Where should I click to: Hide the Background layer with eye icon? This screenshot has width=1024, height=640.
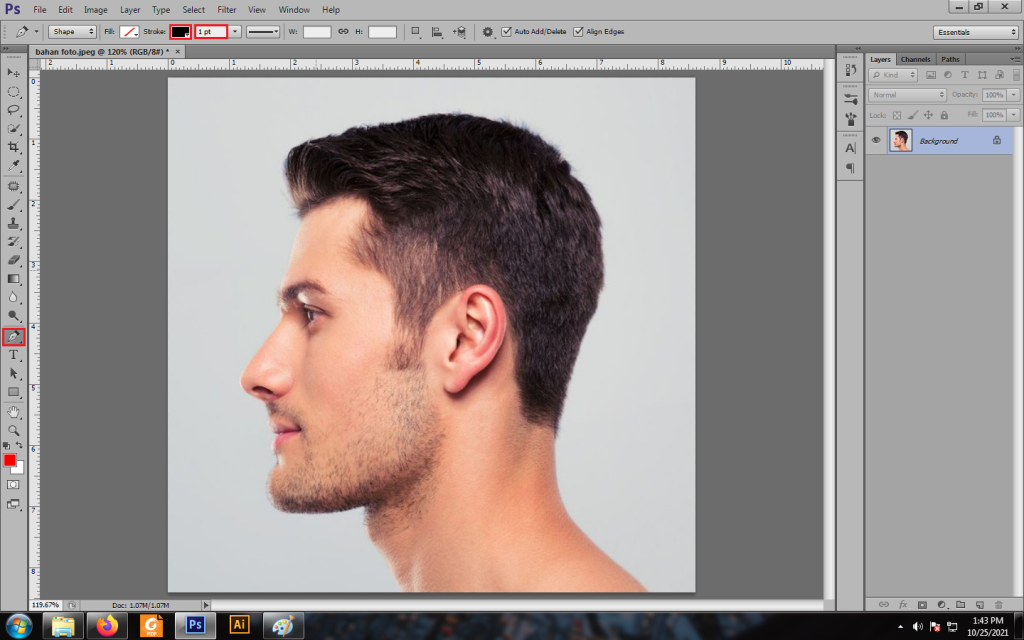876,141
